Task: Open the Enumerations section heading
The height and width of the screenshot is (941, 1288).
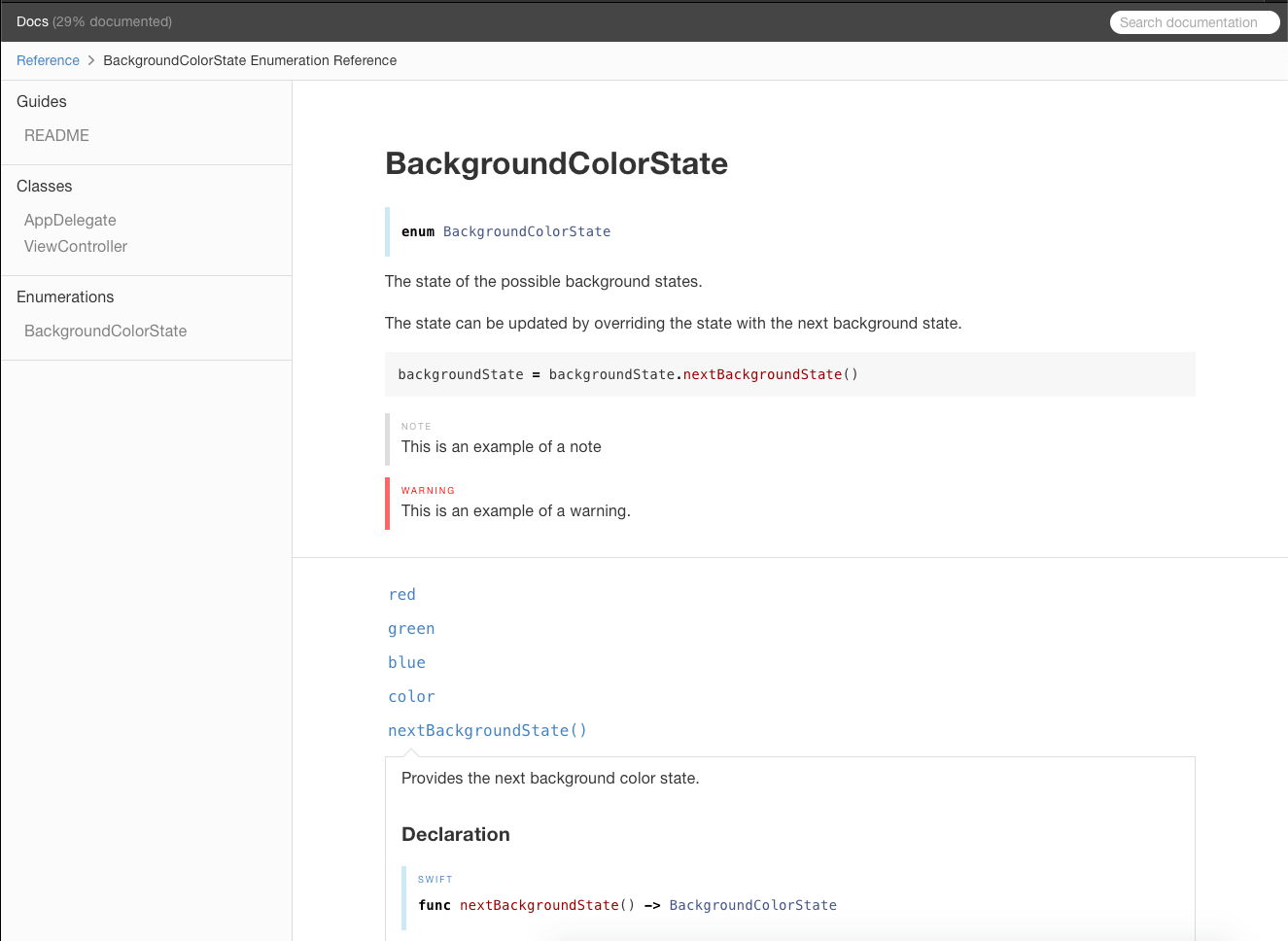Action: 65,296
